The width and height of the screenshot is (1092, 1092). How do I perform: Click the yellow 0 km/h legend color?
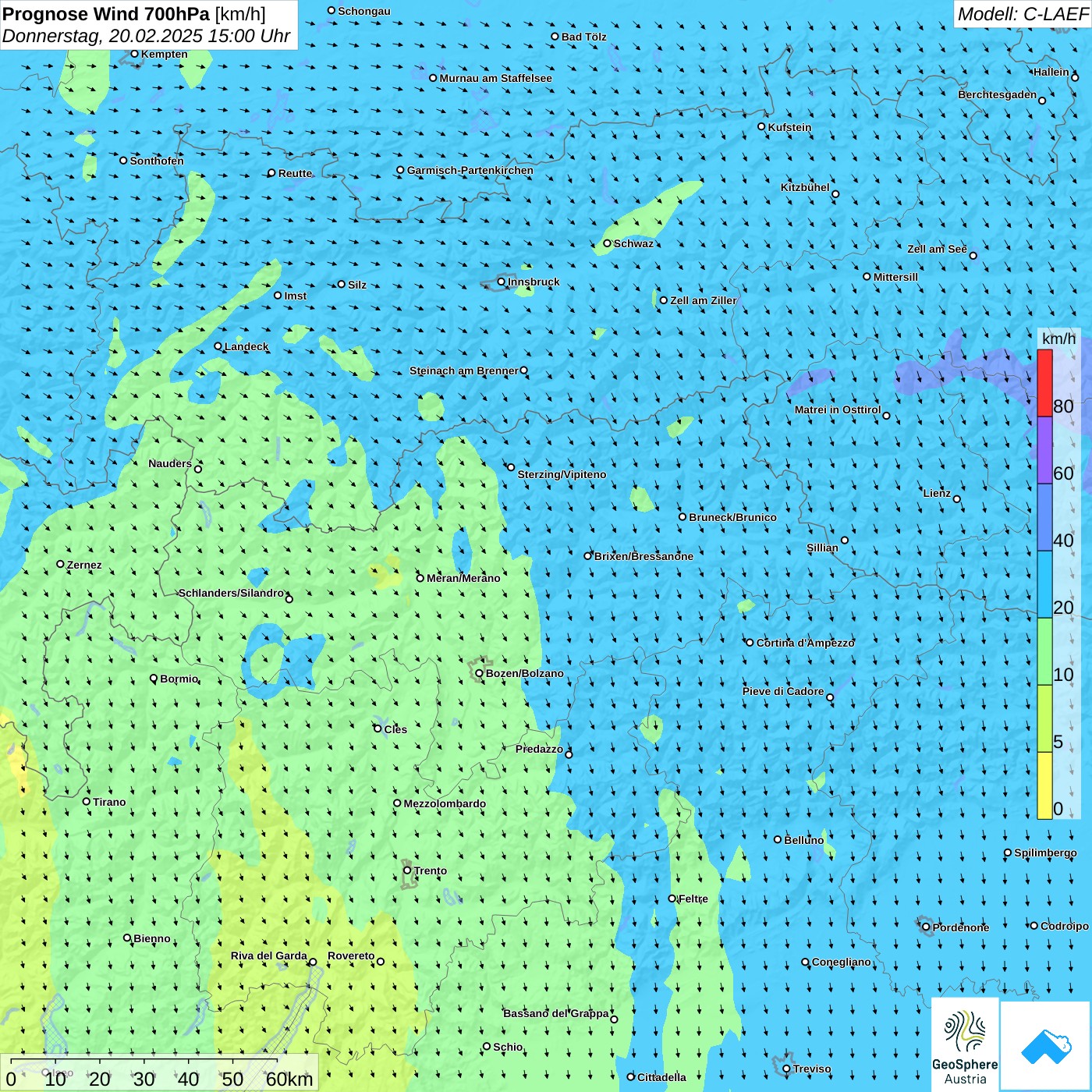(x=1044, y=785)
